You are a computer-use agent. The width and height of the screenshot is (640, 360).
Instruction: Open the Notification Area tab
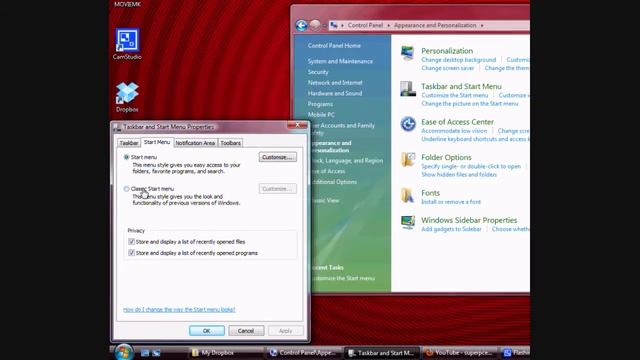click(195, 143)
